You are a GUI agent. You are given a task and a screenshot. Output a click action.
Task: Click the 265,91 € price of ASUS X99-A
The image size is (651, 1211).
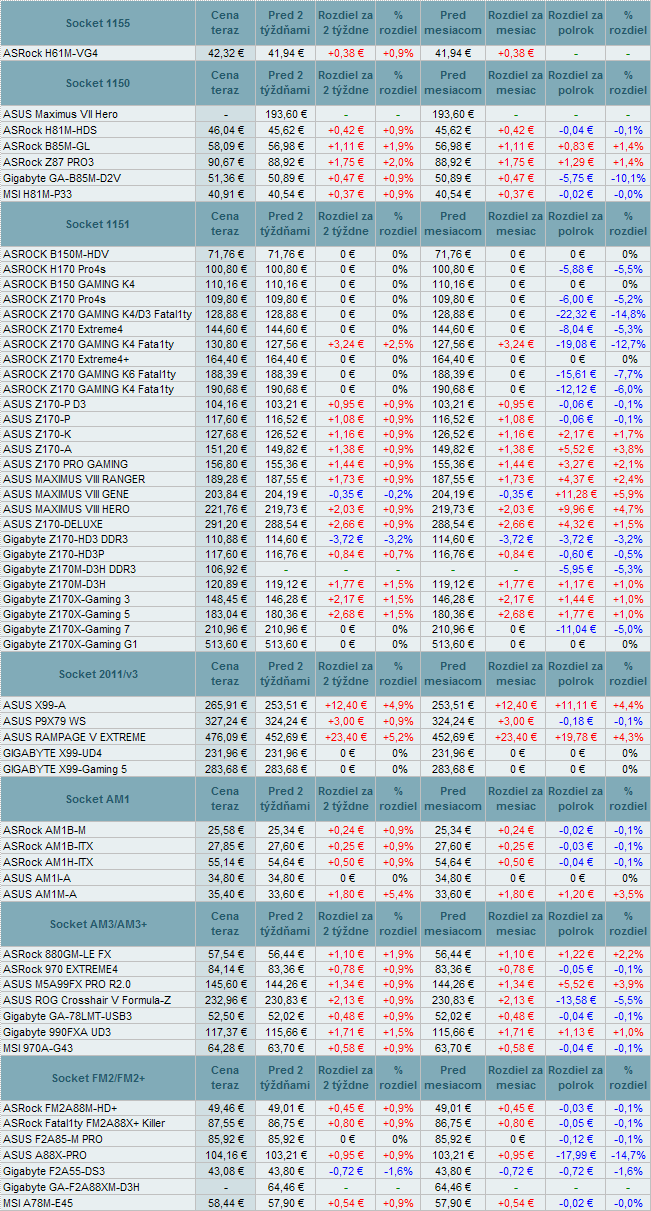(x=225, y=705)
